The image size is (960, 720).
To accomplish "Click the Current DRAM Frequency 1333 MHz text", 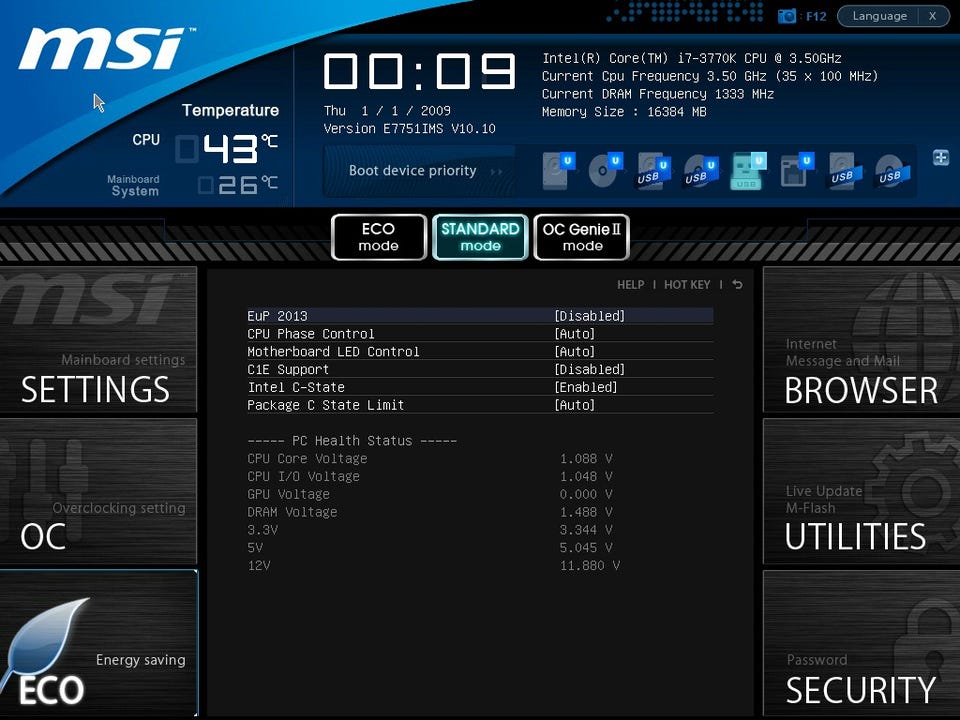I will click(x=658, y=94).
